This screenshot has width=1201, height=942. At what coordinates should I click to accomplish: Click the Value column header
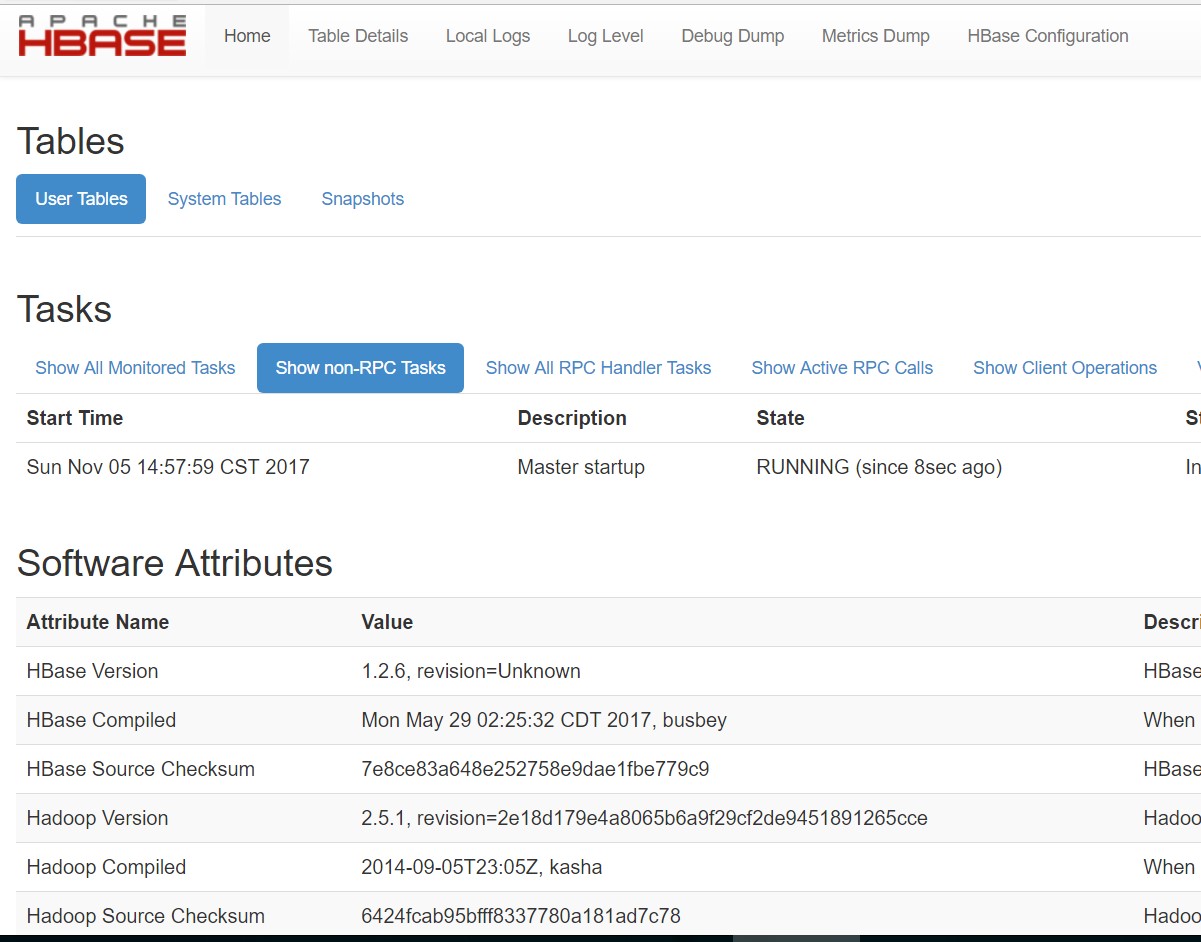coord(387,622)
